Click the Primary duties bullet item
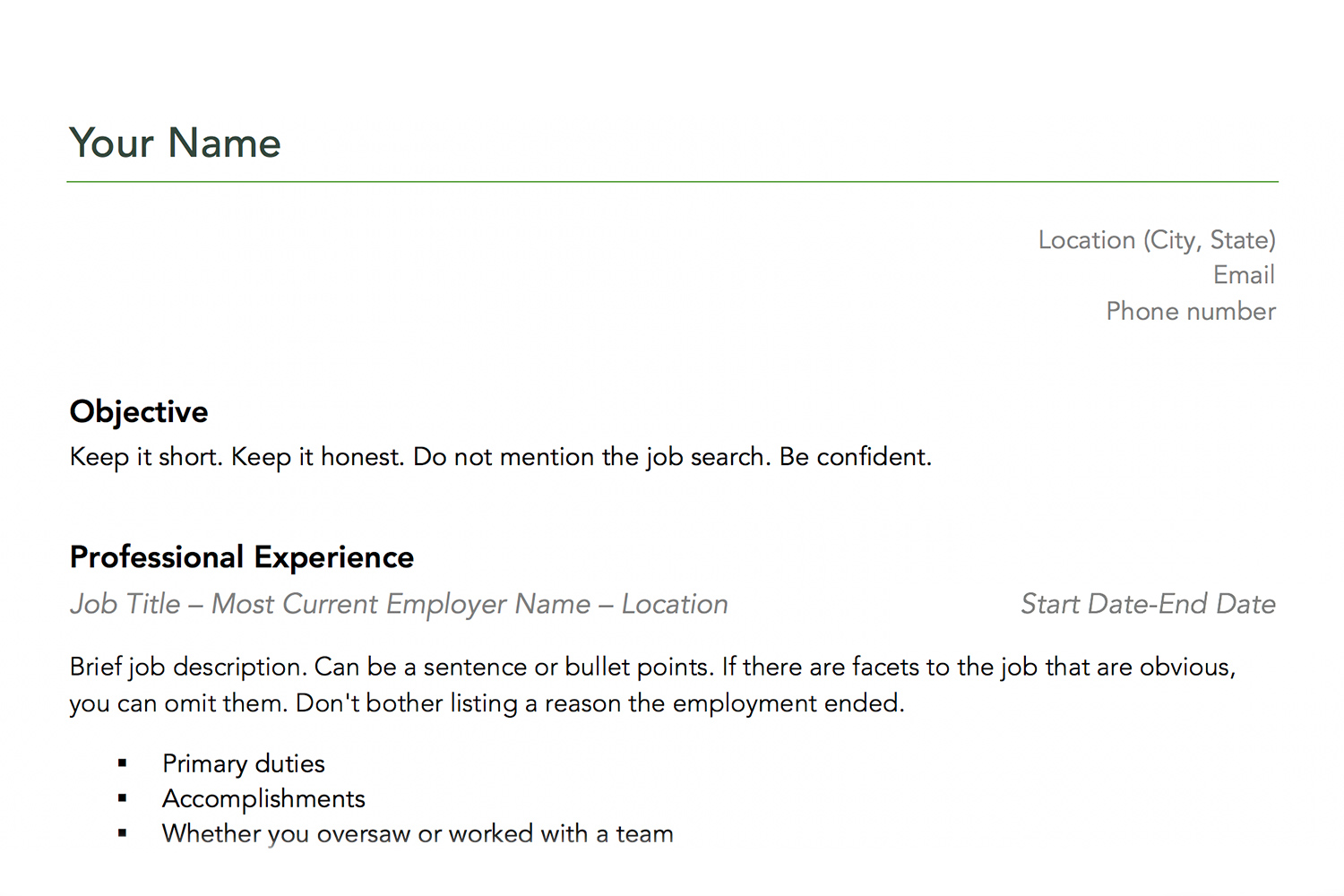The width and height of the screenshot is (1344, 896). tap(244, 763)
